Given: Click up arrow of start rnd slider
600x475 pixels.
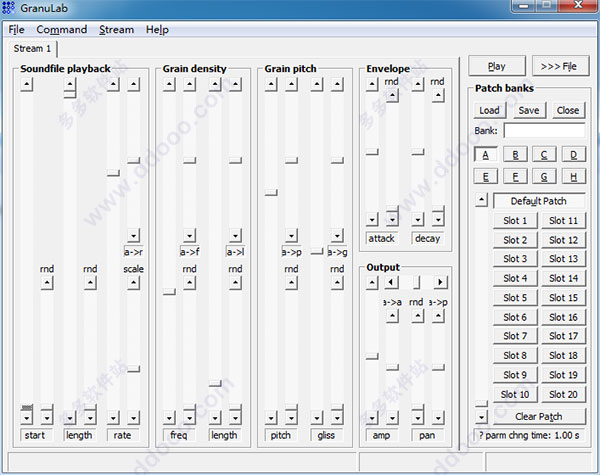Looking at the screenshot, I should (x=47, y=283).
